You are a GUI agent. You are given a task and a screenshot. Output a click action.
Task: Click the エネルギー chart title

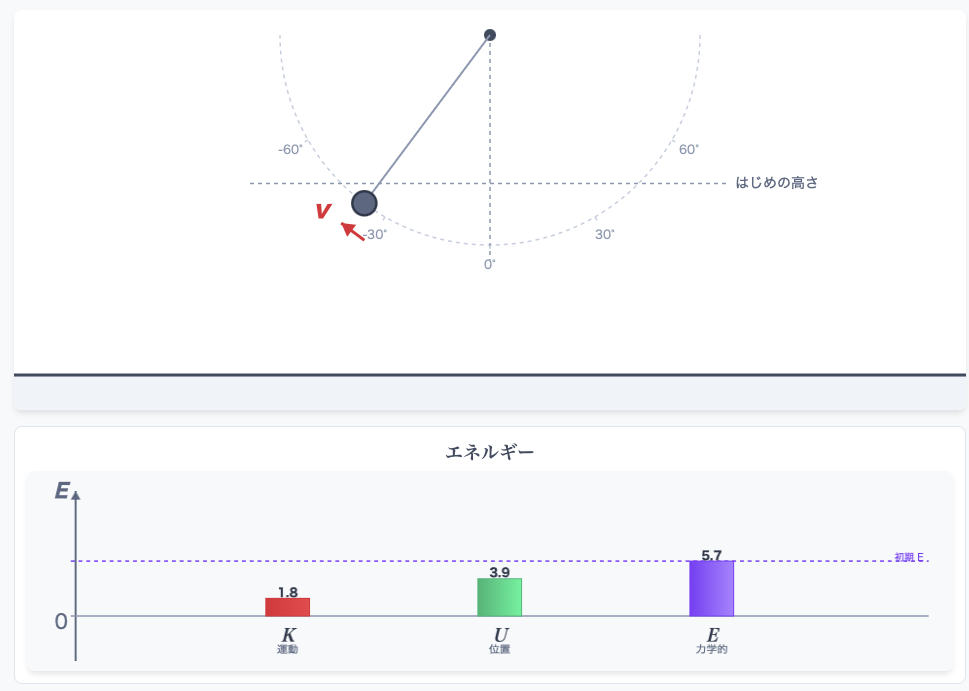(489, 452)
